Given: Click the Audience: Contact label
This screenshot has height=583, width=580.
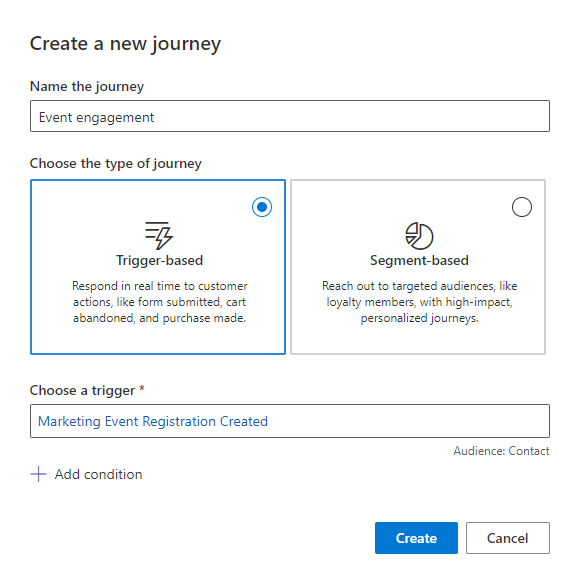Looking at the screenshot, I should pyautogui.click(x=501, y=451).
